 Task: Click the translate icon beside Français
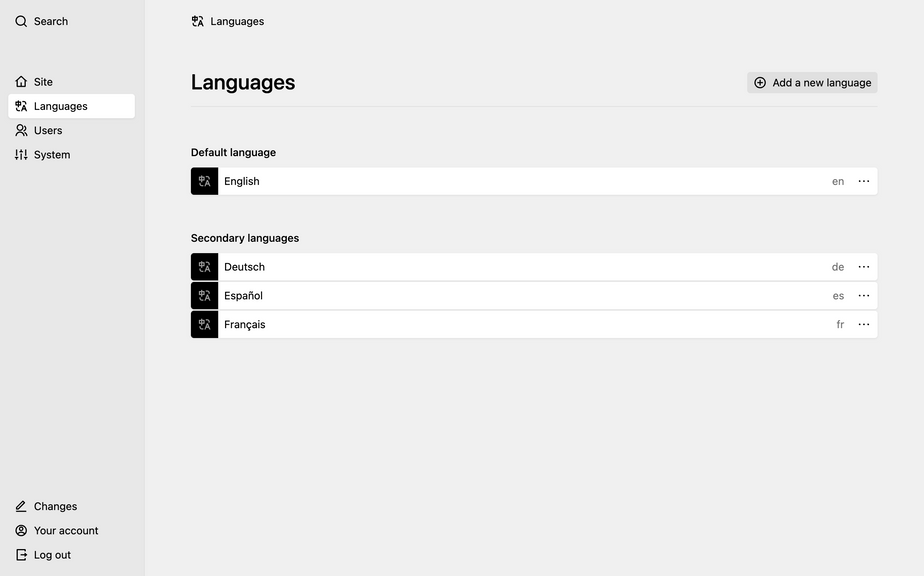[204, 325]
